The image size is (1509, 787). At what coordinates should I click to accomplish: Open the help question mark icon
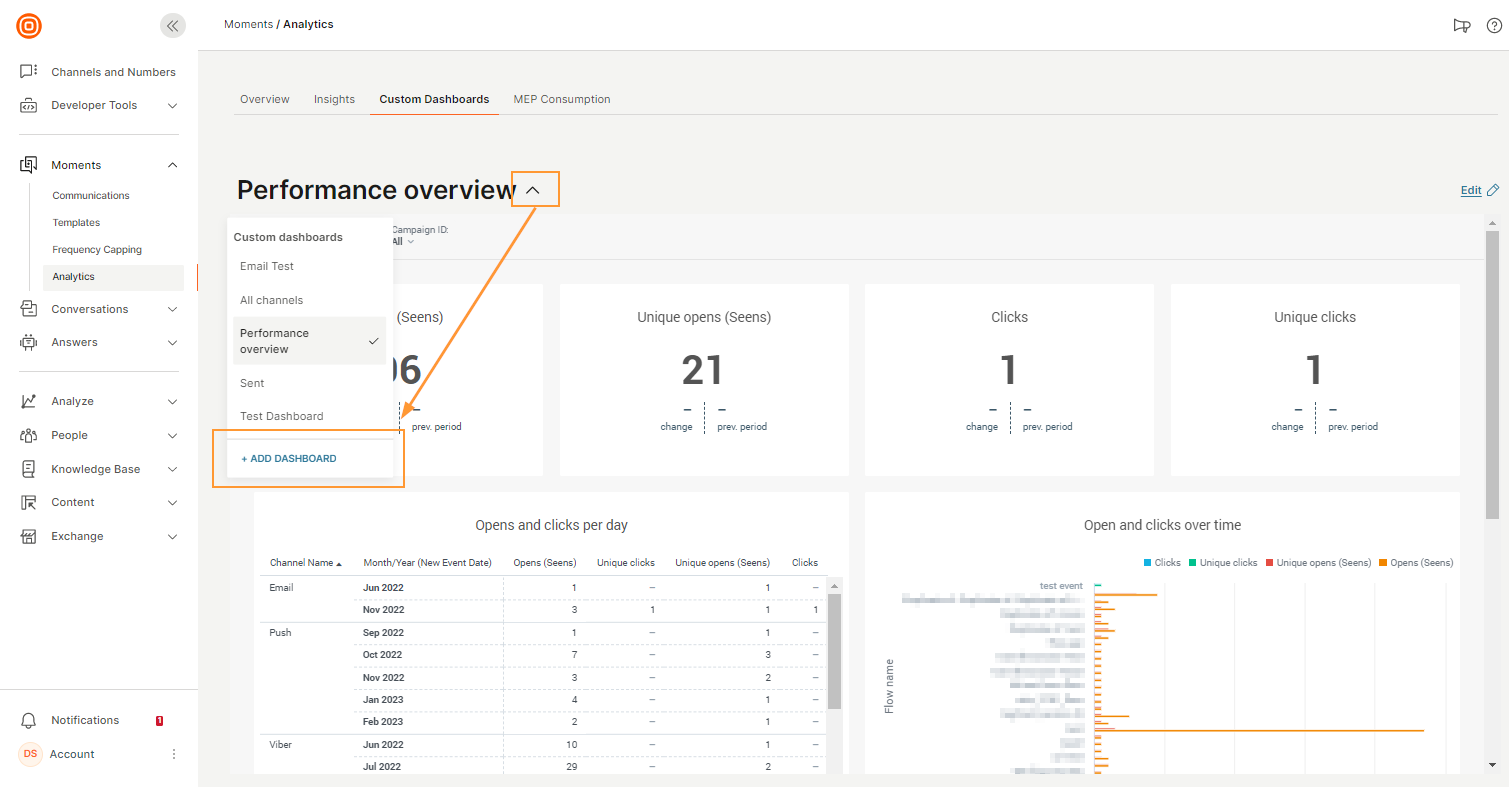click(1494, 26)
